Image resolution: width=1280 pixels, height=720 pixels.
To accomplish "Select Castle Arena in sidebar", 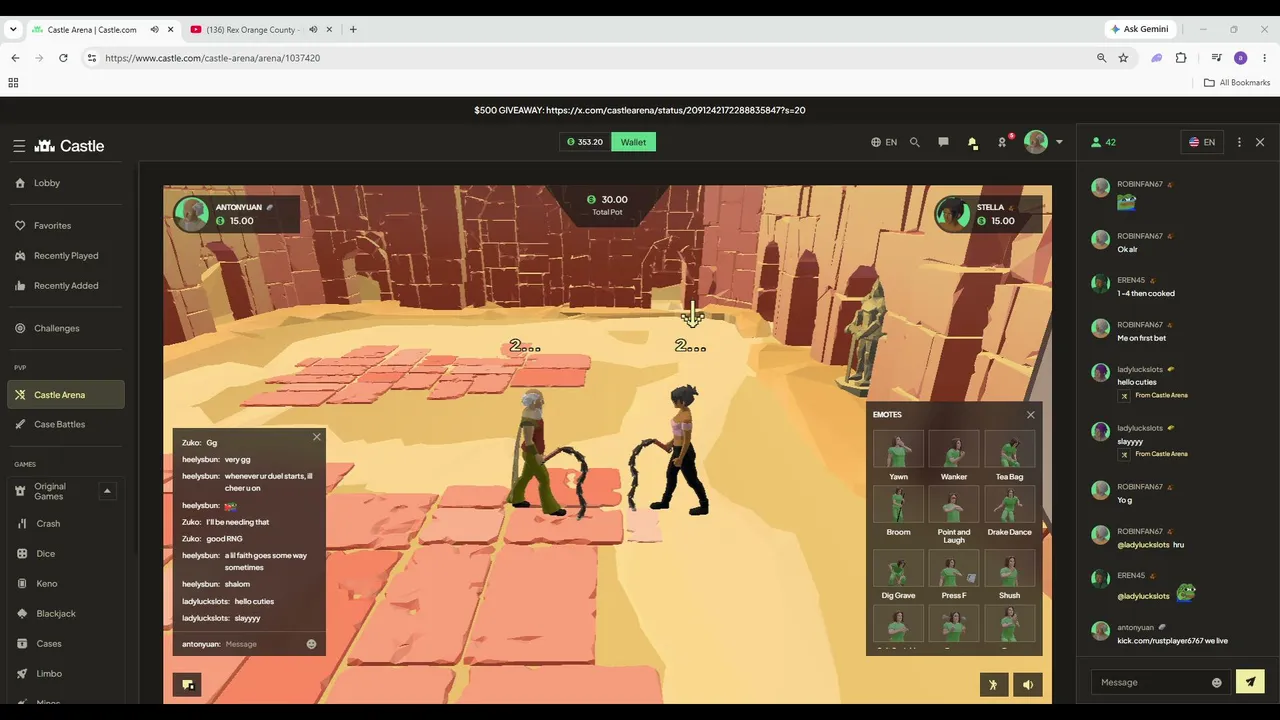I will tap(66, 395).
